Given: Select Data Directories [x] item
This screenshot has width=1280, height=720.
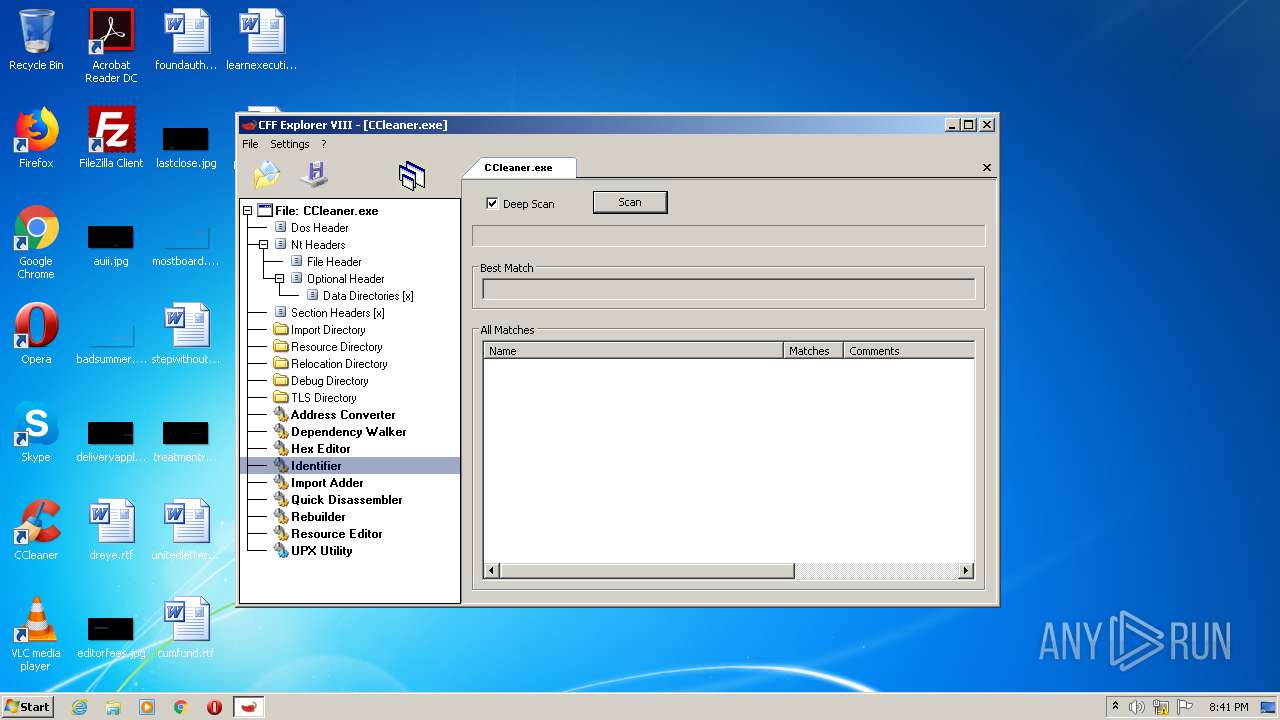Looking at the screenshot, I should click(368, 296).
